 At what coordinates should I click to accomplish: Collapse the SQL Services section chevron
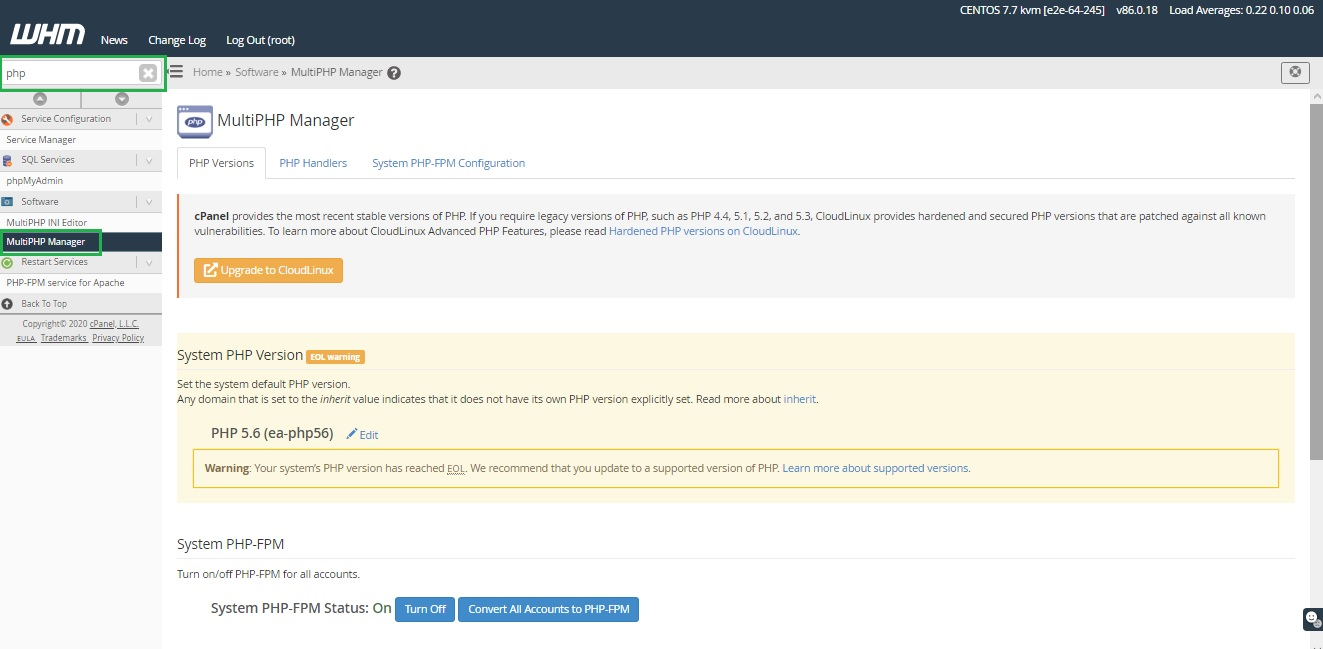(149, 160)
